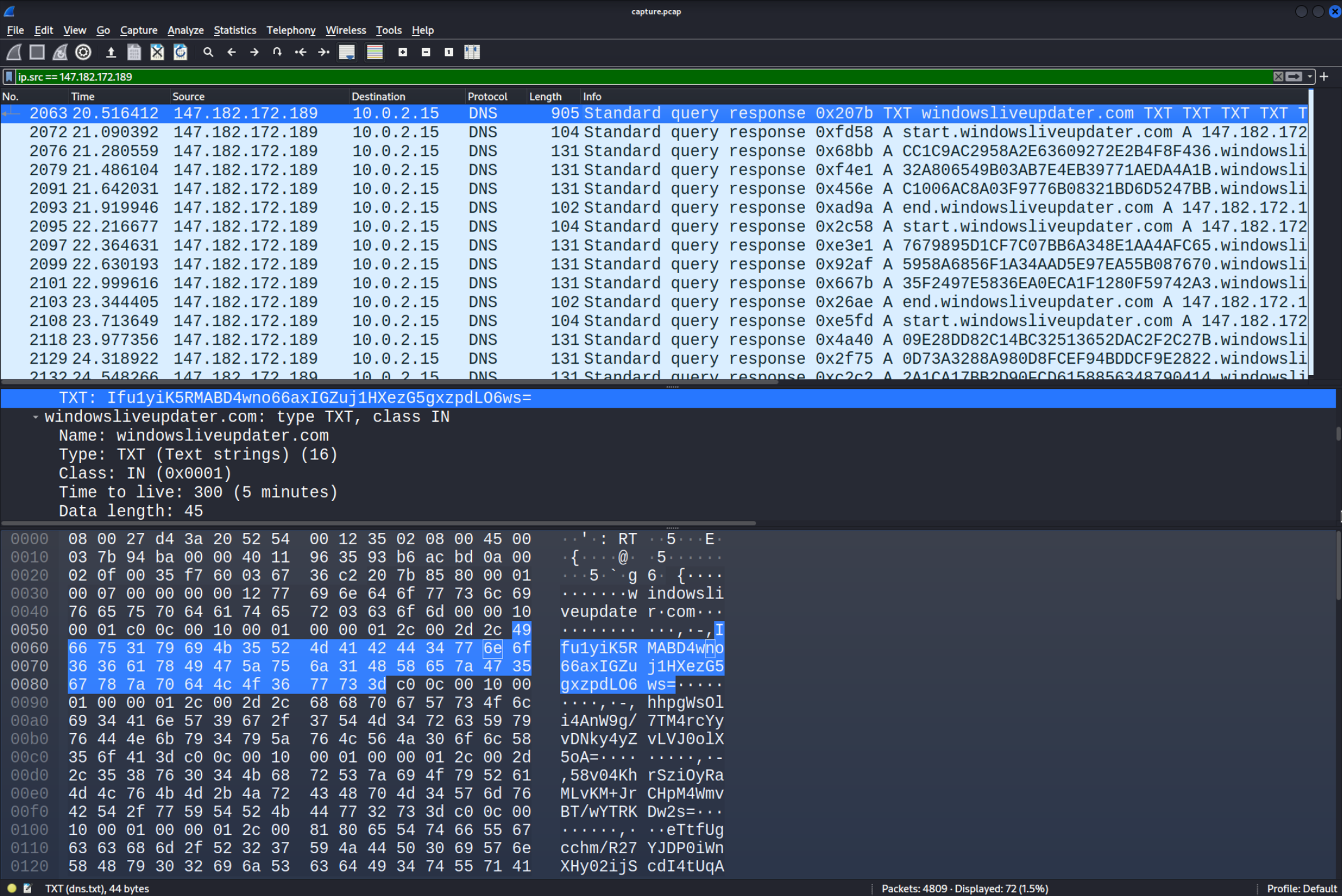Toggle packet list colorization

(x=375, y=52)
